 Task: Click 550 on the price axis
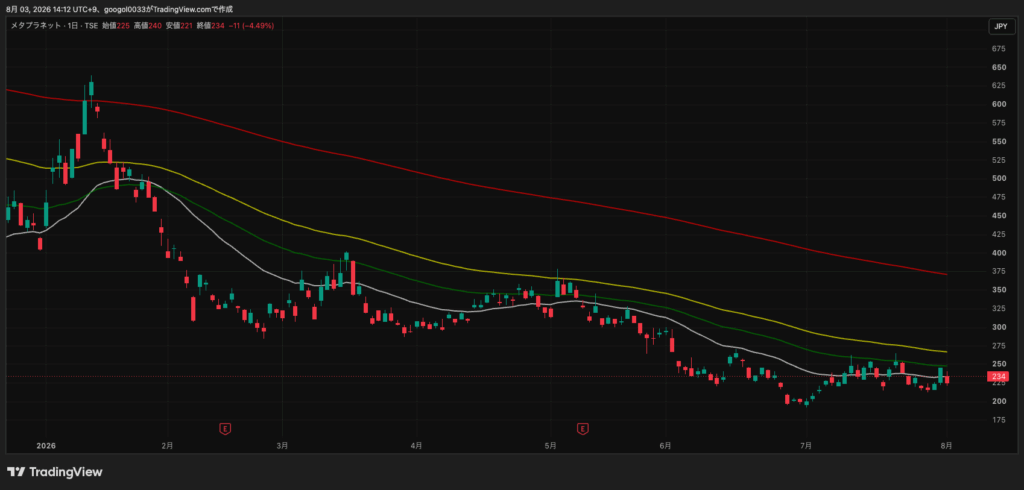coord(999,142)
